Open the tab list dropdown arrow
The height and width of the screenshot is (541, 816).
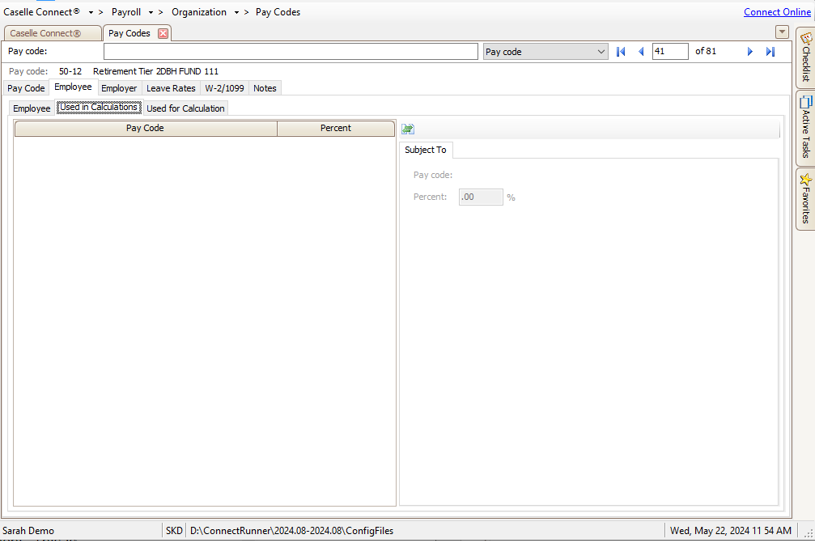[782, 32]
